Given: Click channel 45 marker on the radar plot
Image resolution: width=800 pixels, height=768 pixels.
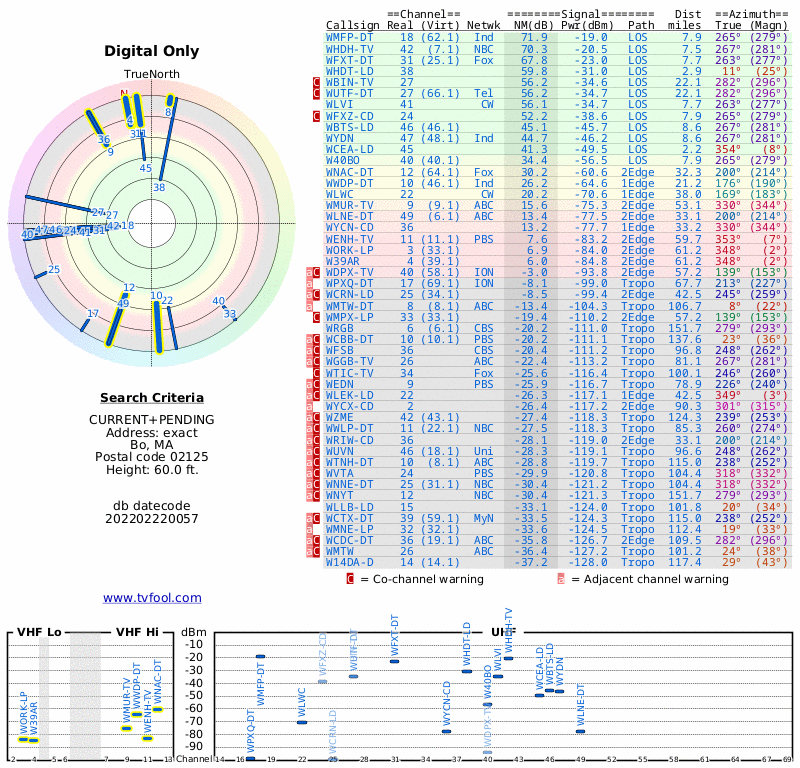Looking at the screenshot, I should (x=145, y=168).
